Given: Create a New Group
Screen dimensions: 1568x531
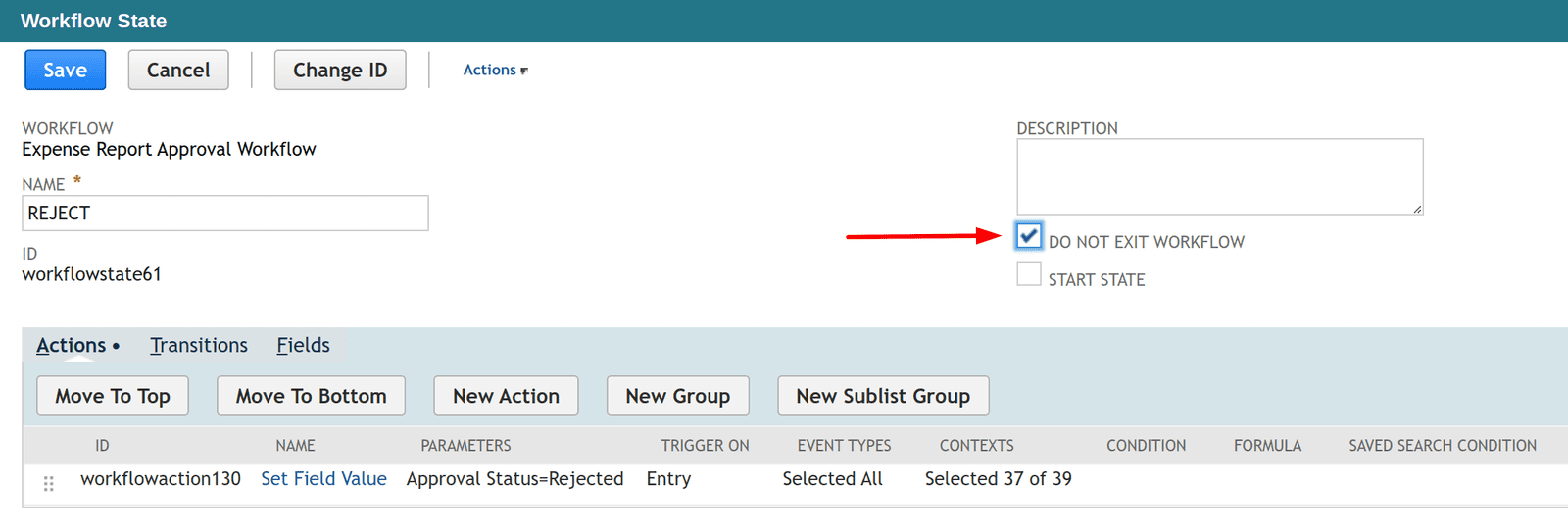Looking at the screenshot, I should pyautogui.click(x=678, y=396).
